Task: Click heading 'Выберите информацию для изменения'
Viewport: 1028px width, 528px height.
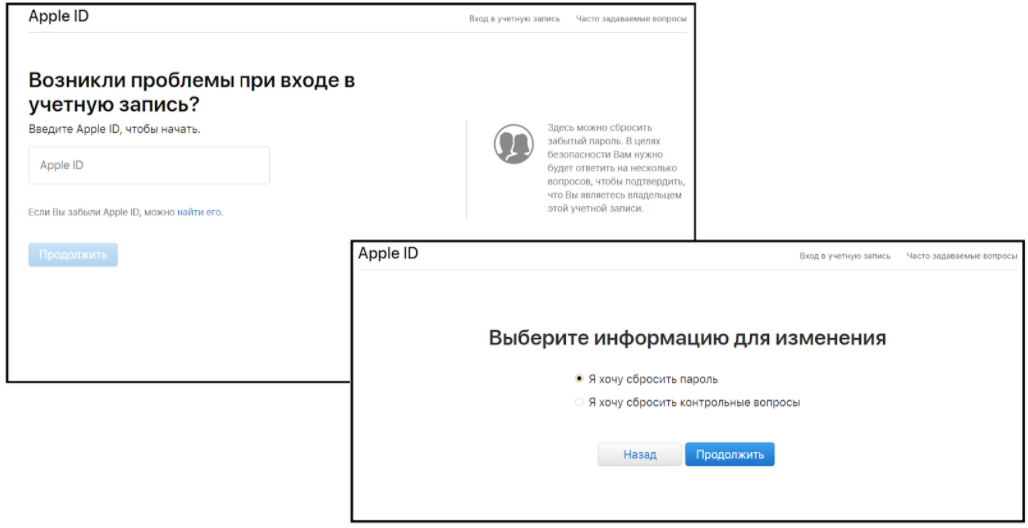Action: [687, 338]
